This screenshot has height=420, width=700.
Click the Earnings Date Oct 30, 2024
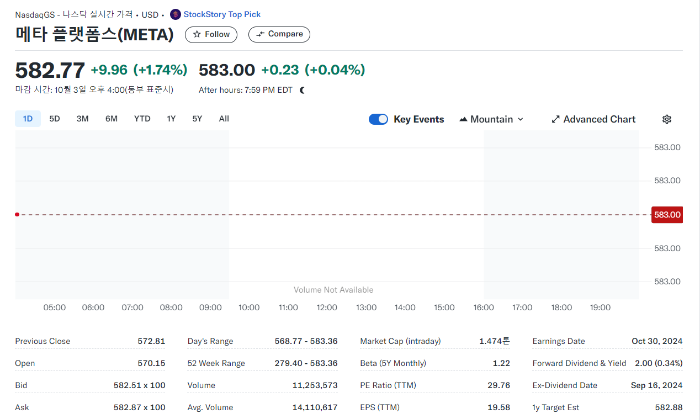click(x=657, y=341)
